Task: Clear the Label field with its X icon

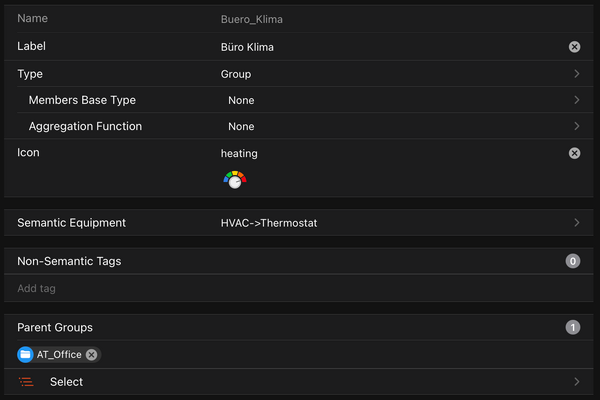Action: [x=574, y=47]
